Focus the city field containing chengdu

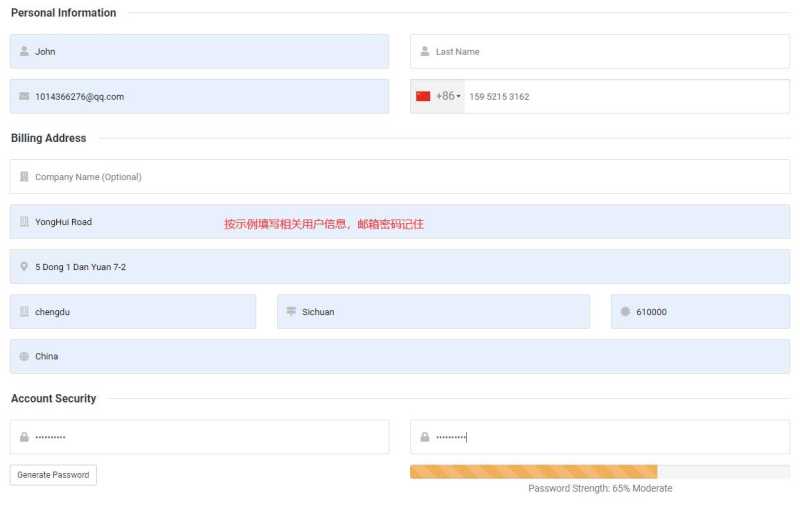[x=133, y=311]
